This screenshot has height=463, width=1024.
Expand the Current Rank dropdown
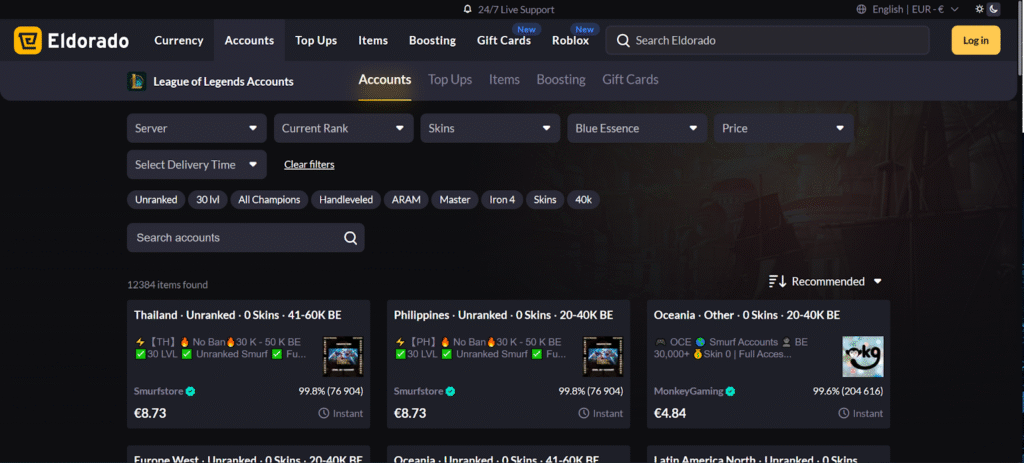pos(343,128)
